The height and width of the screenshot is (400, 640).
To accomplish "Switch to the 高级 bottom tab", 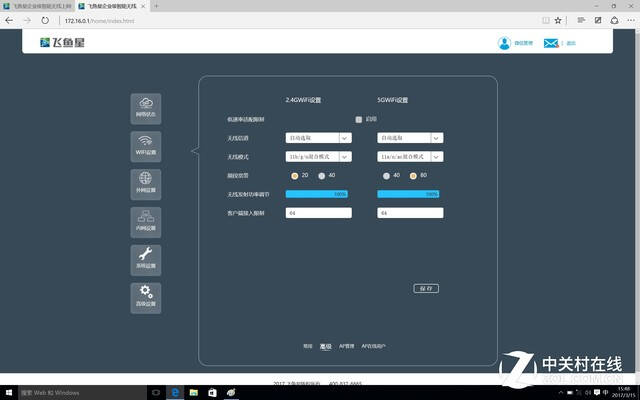I will pyautogui.click(x=325, y=346).
